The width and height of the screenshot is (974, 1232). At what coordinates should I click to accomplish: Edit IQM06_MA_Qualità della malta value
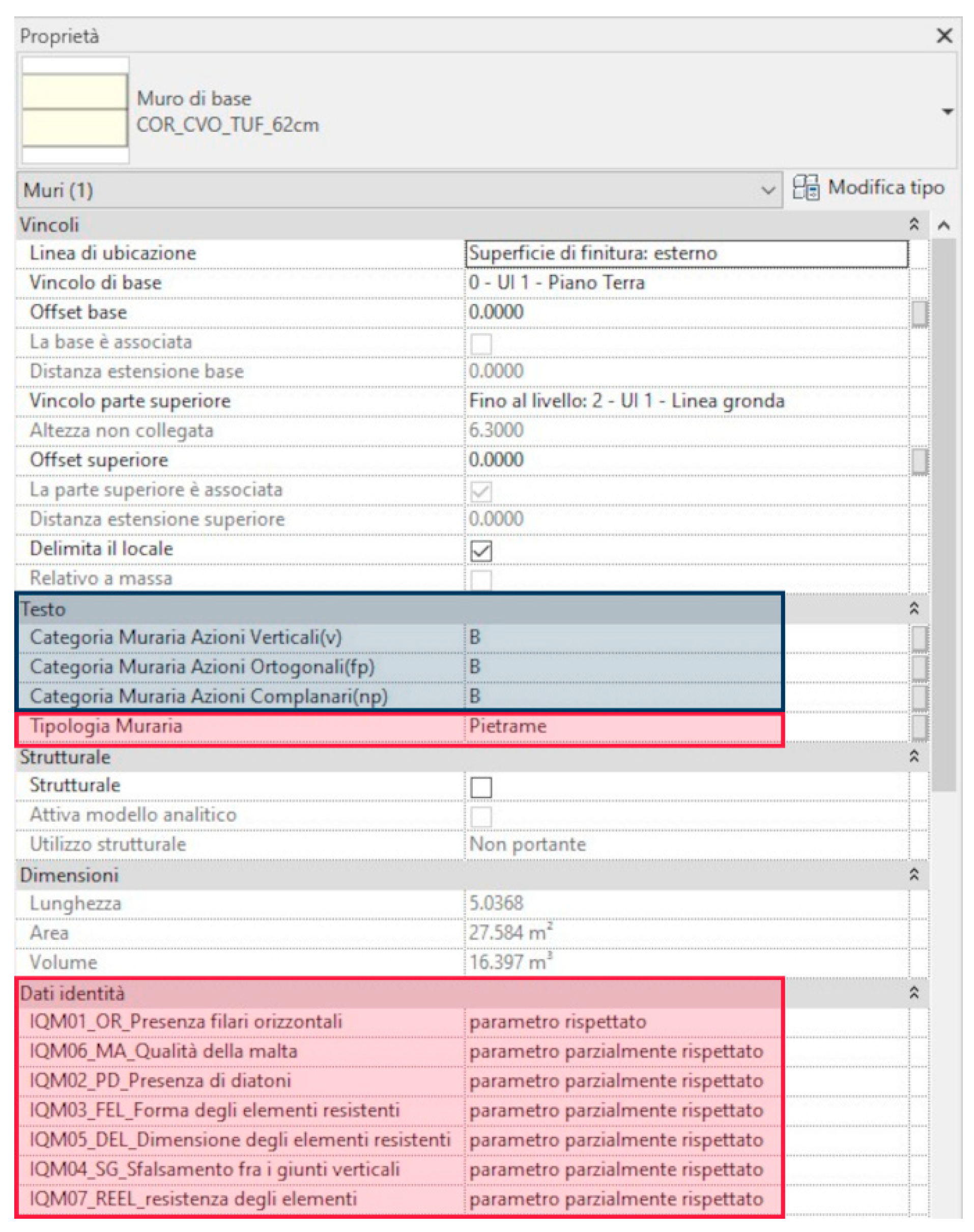(687, 1051)
